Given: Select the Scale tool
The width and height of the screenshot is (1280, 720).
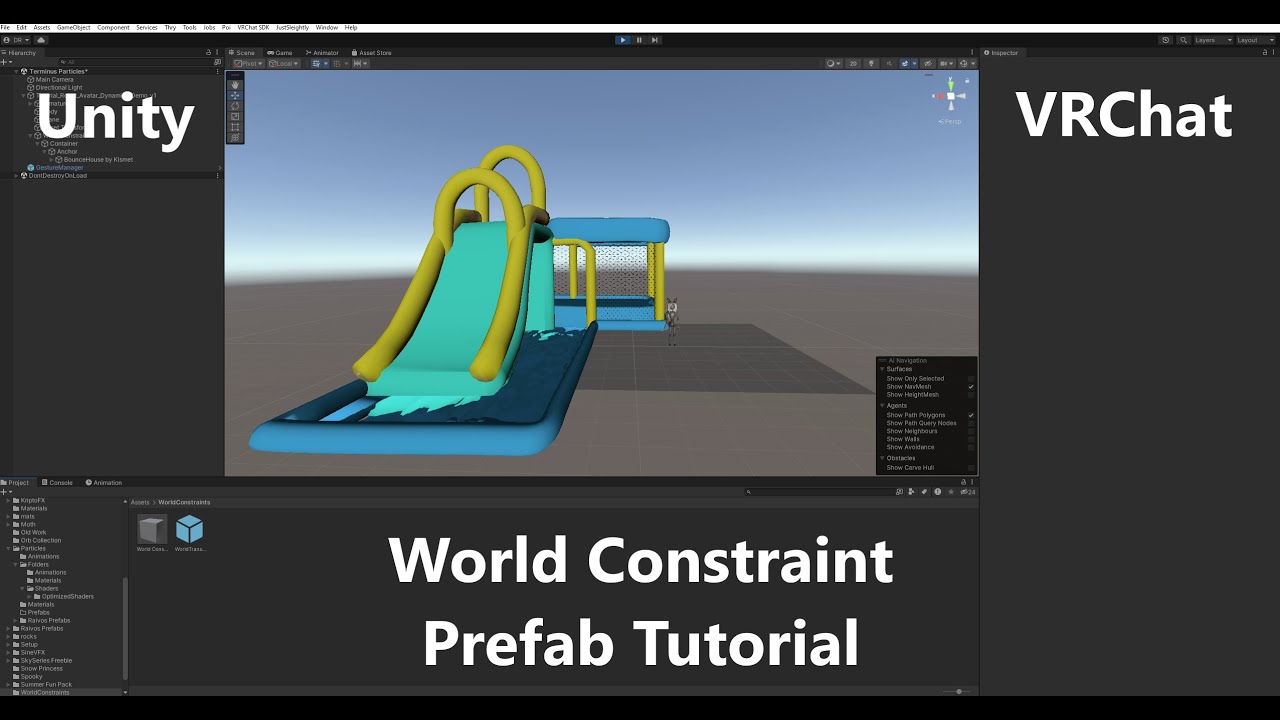Looking at the screenshot, I should pyautogui.click(x=235, y=116).
